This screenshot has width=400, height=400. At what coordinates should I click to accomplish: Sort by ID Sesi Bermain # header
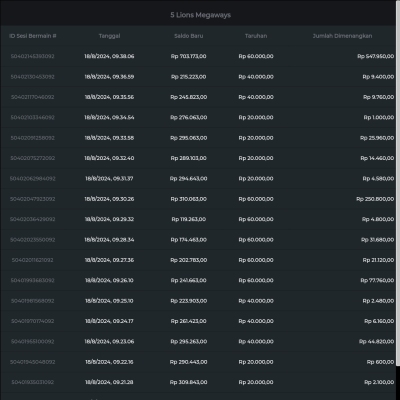(x=33, y=36)
